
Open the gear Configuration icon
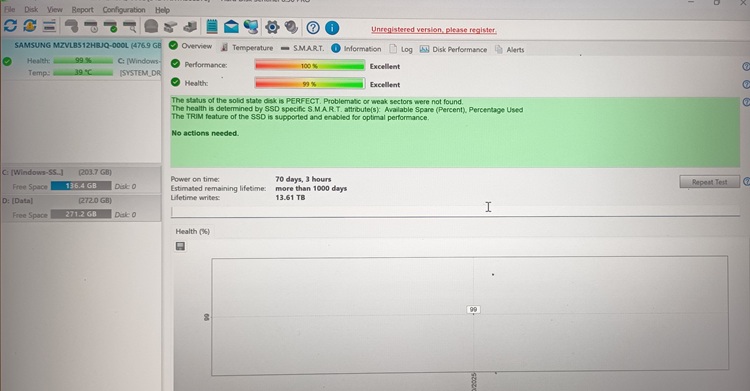[x=272, y=27]
